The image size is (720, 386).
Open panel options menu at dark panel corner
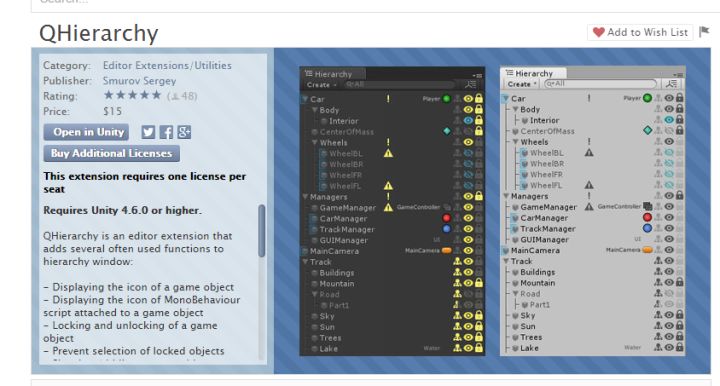(477, 75)
